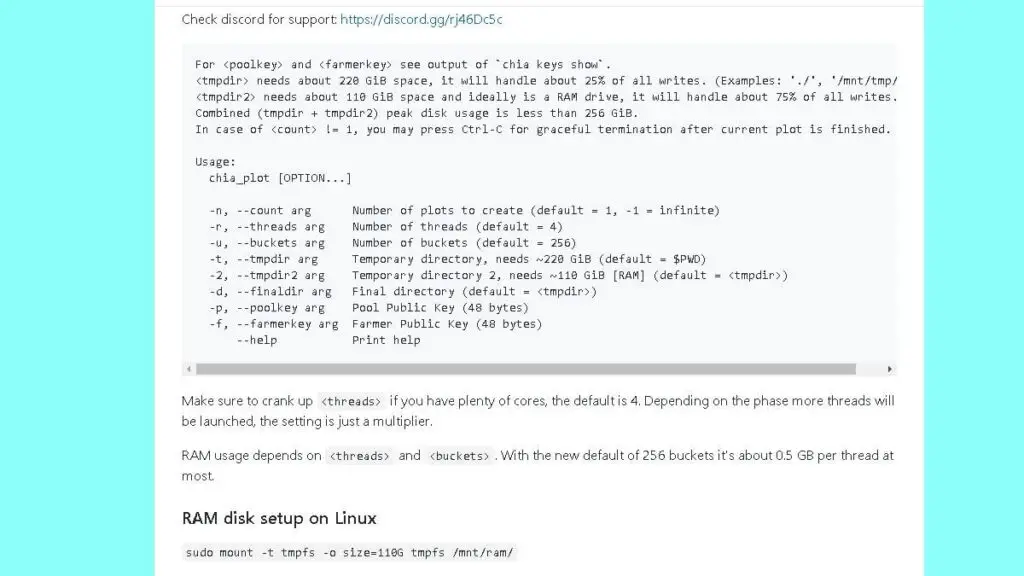Click the horizontal scrollbar thumb in the code block

pos(525,369)
